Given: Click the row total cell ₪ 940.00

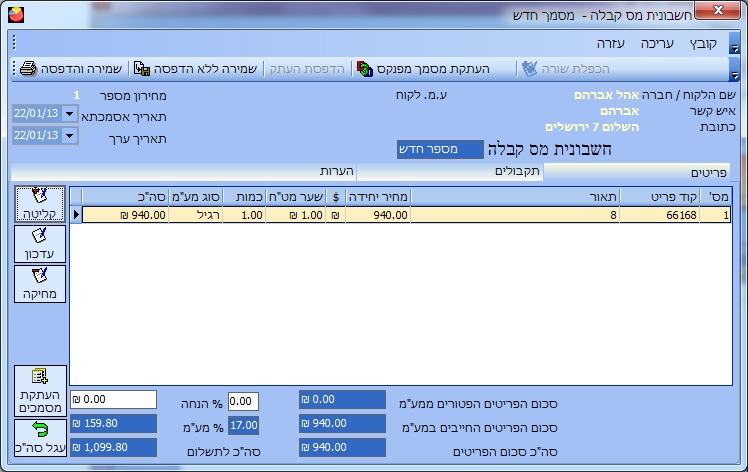Looking at the screenshot, I should tap(125, 215).
